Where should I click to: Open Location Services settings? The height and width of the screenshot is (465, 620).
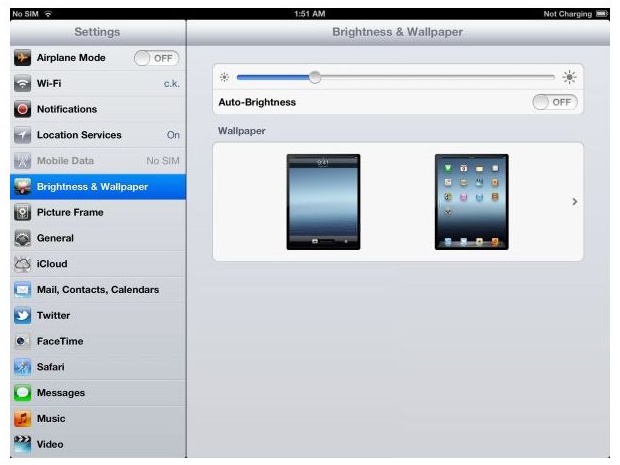pos(98,135)
